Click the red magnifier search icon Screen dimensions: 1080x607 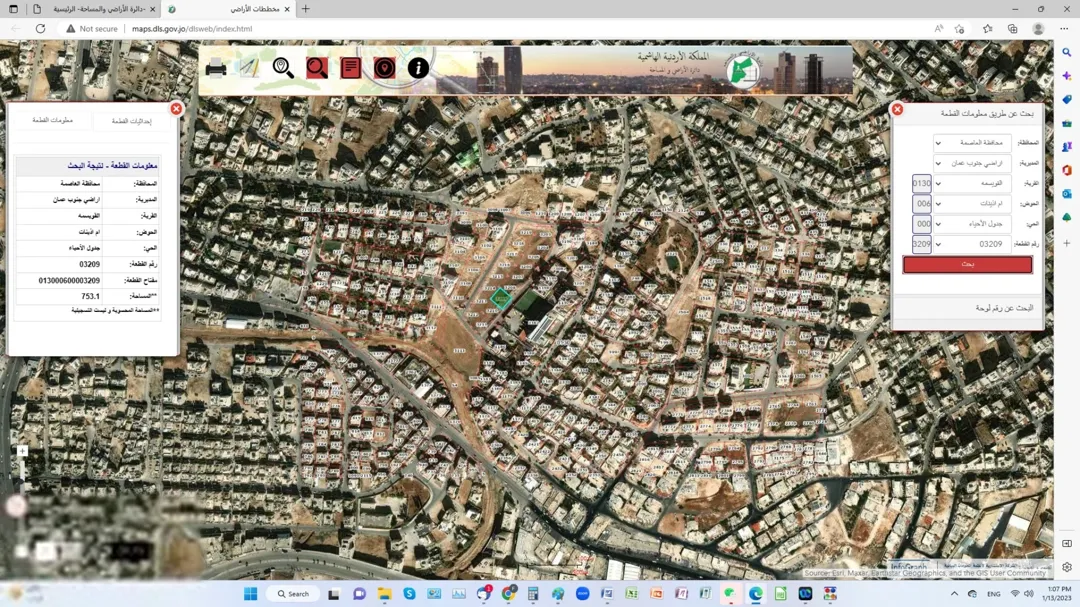click(317, 68)
